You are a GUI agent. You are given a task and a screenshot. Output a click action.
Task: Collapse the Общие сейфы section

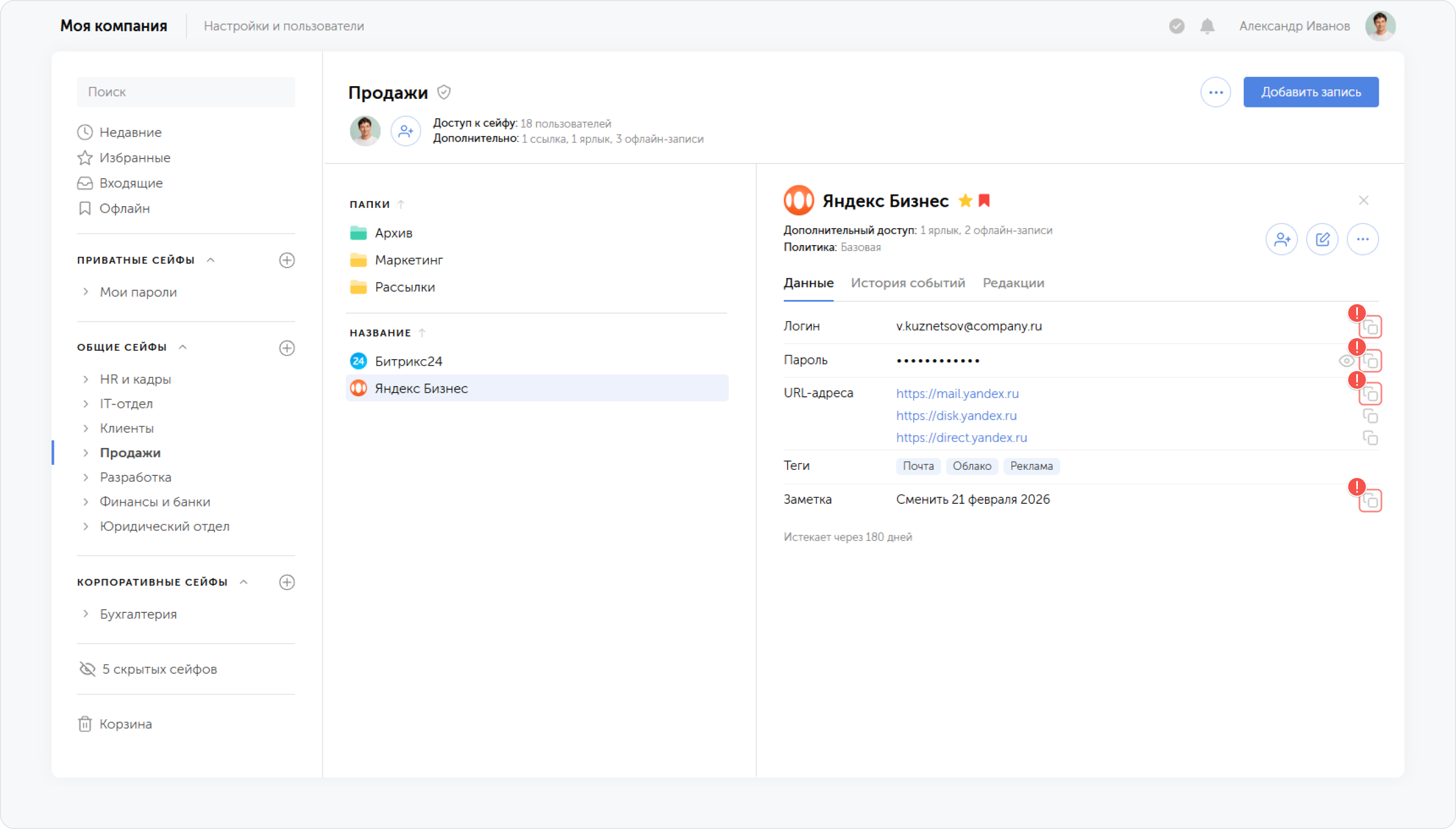(x=183, y=347)
